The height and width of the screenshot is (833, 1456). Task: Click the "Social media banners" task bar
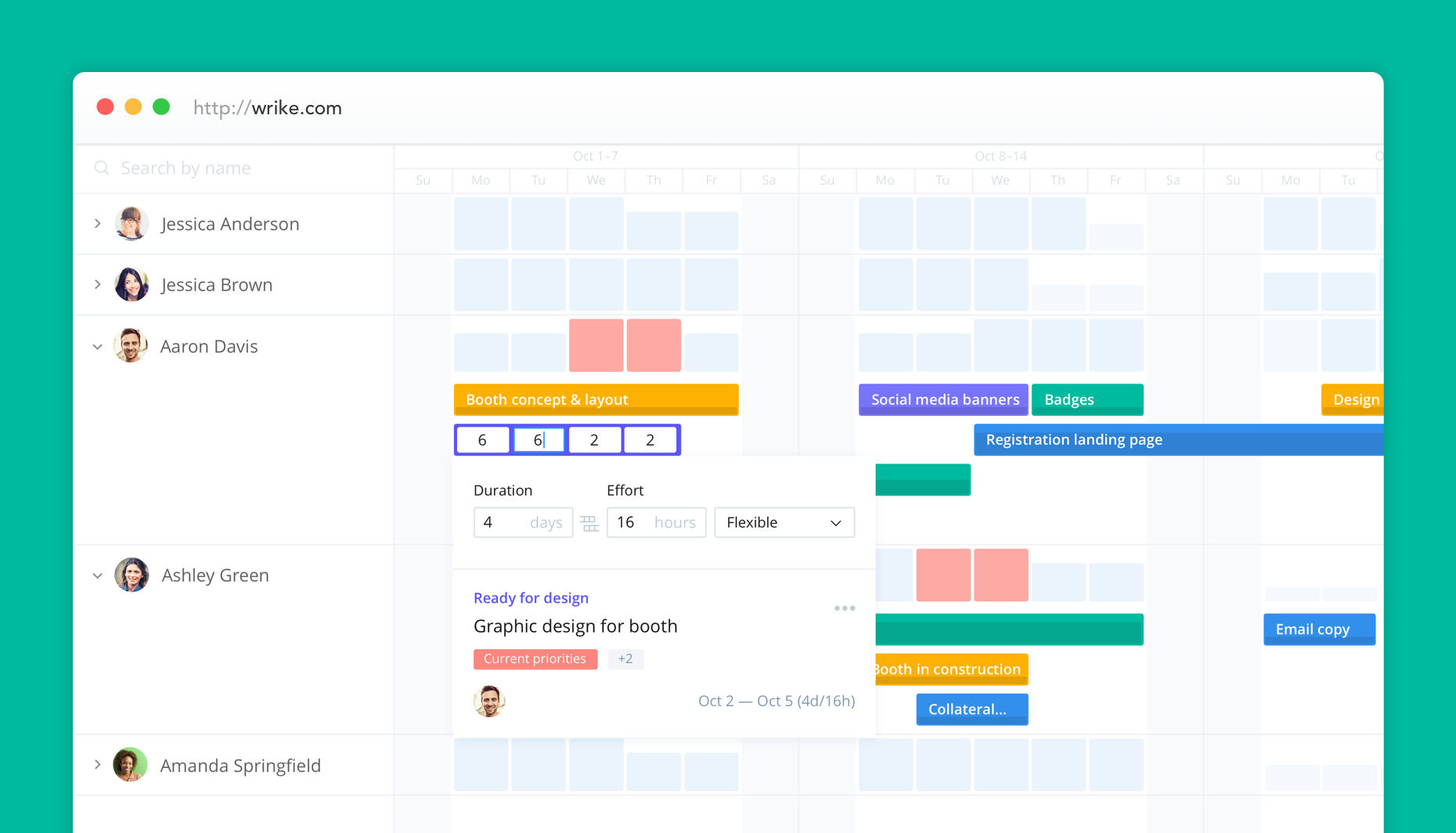pos(942,399)
